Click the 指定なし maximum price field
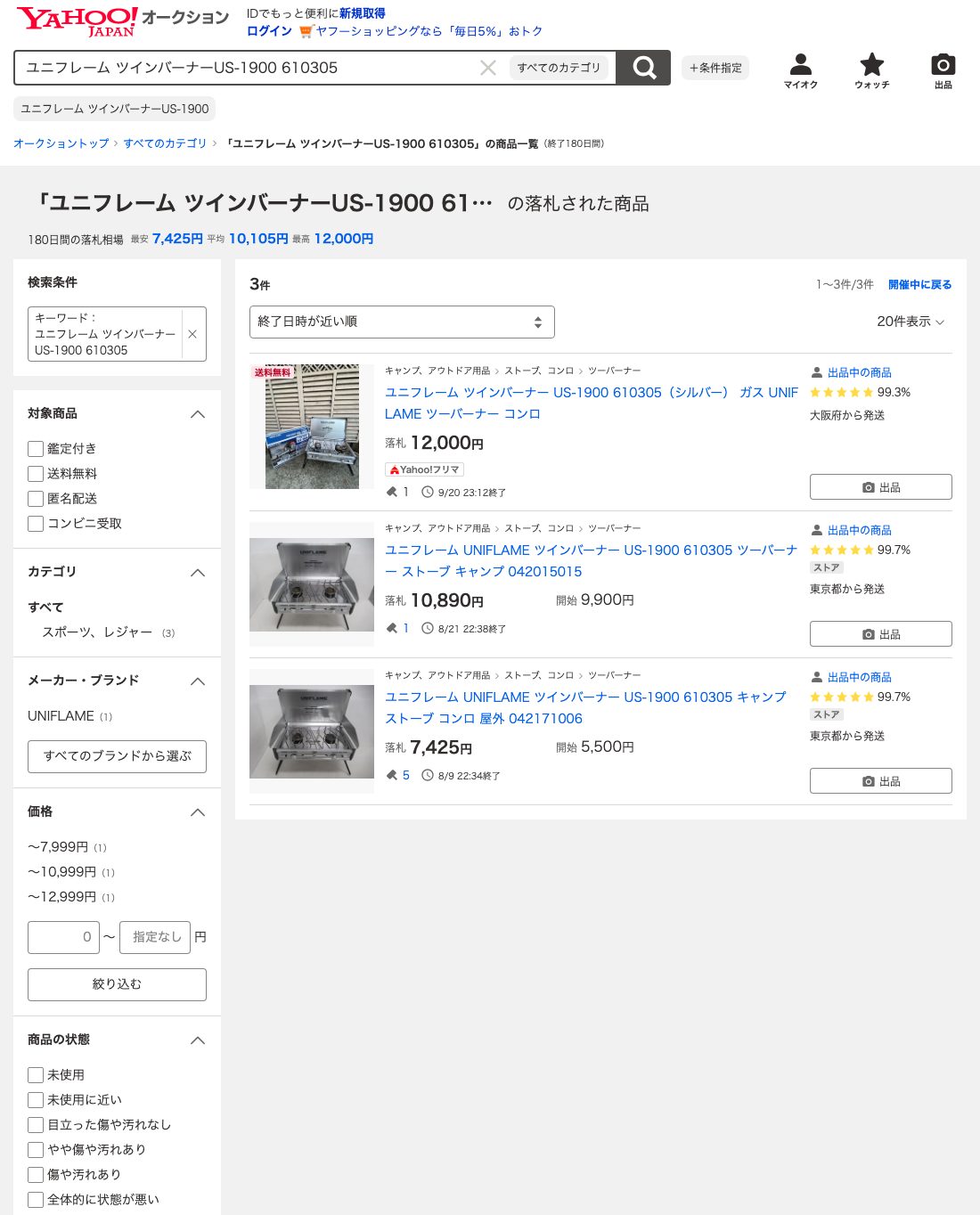 [x=155, y=937]
